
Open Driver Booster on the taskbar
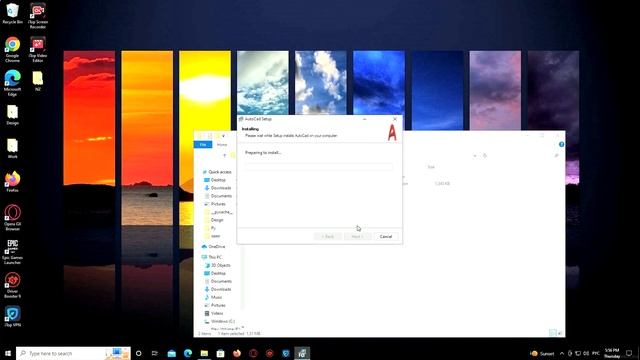[x=269, y=353]
